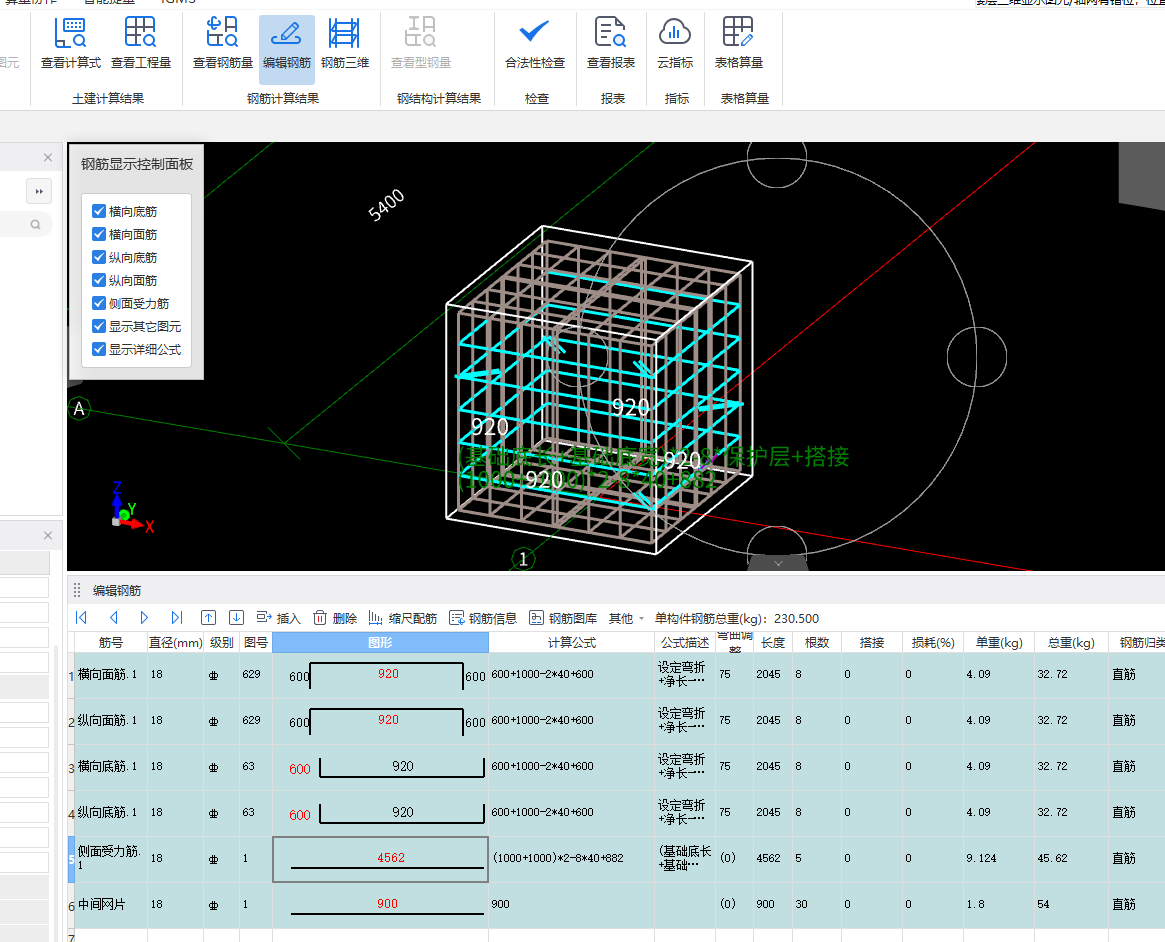Expand 其他 dropdown menu
Image resolution: width=1165 pixels, height=942 pixels.
(626, 618)
